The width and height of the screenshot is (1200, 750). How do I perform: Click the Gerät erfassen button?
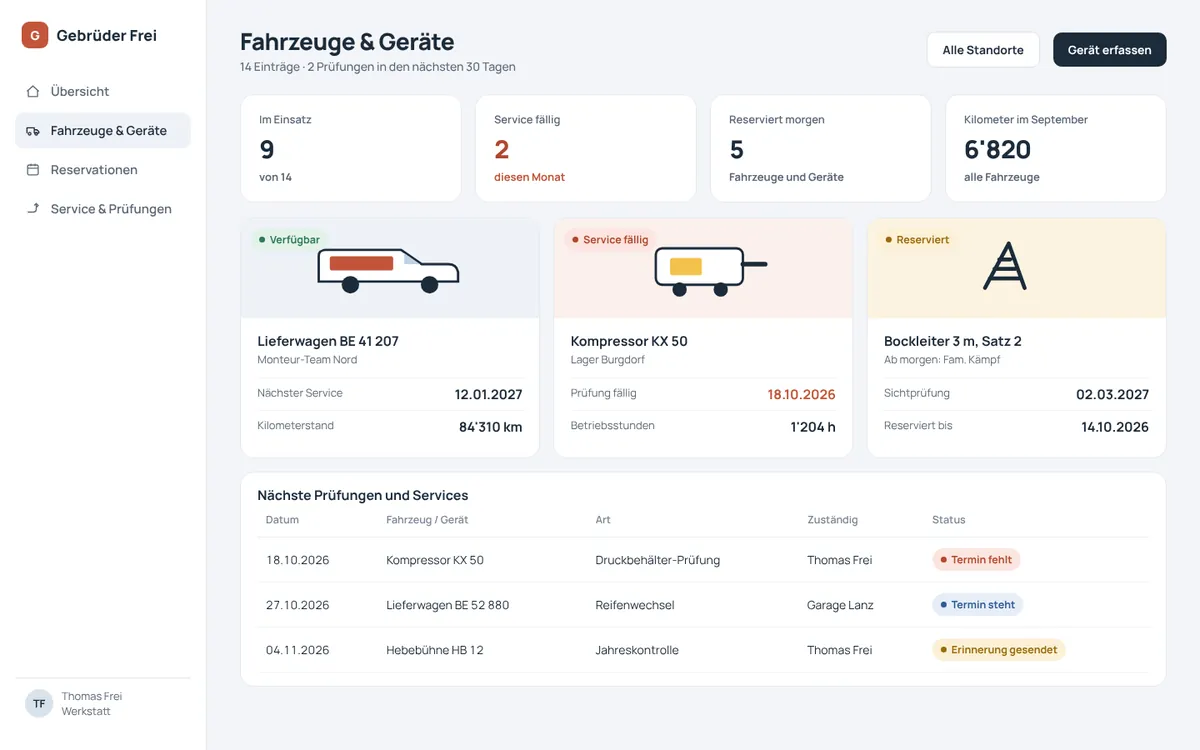(x=1109, y=50)
